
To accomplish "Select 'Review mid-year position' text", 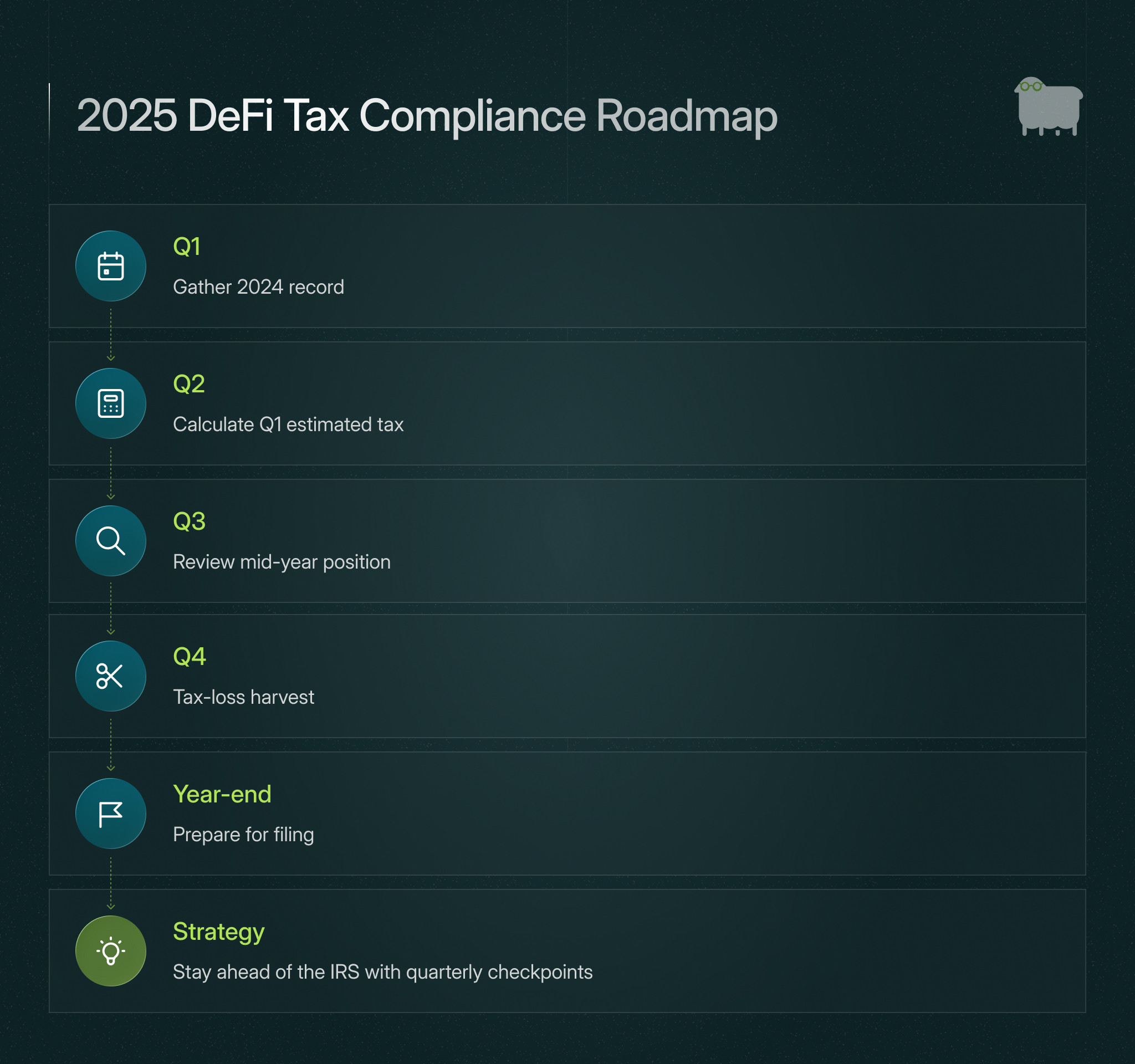I will pos(282,562).
